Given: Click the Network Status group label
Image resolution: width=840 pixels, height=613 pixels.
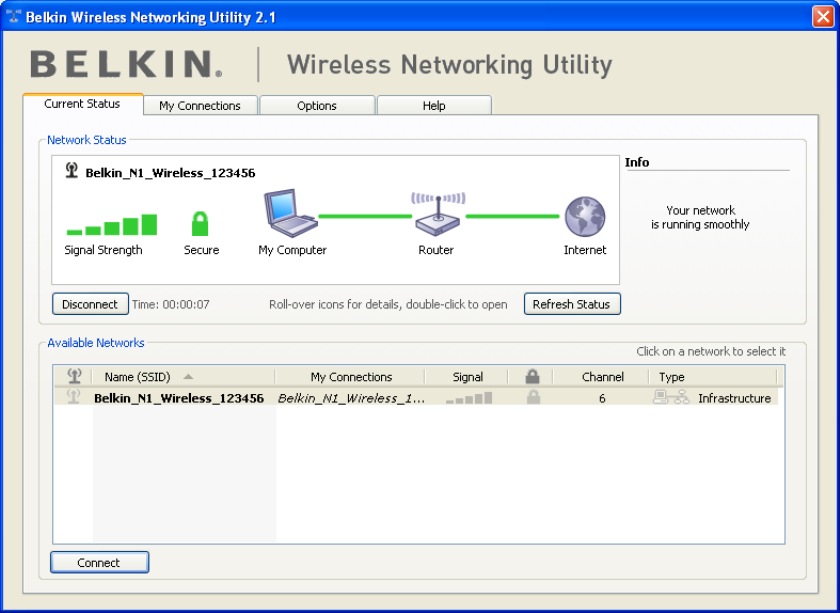Looking at the screenshot, I should [87, 140].
